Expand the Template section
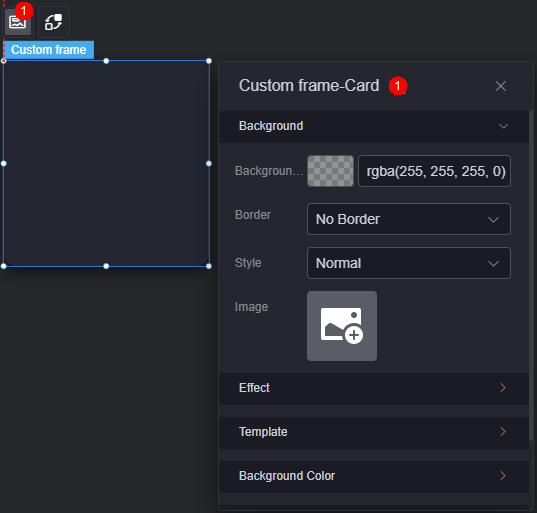Screen dimensions: 537x513 (374, 432)
